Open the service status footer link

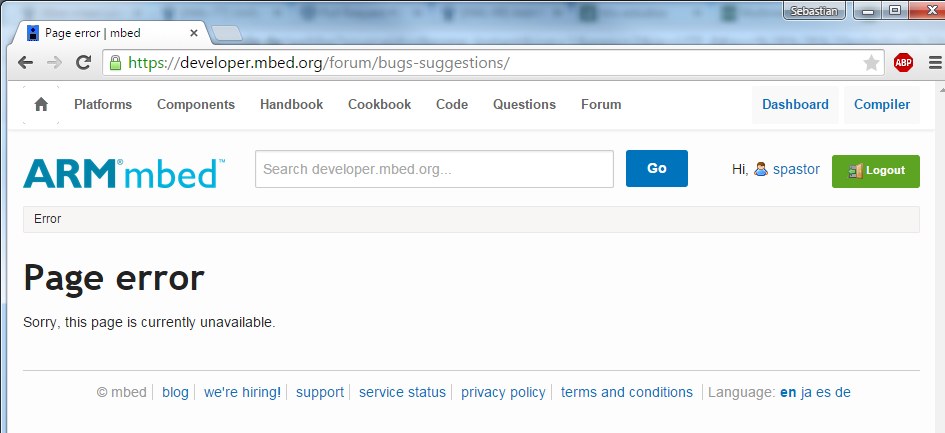point(402,392)
